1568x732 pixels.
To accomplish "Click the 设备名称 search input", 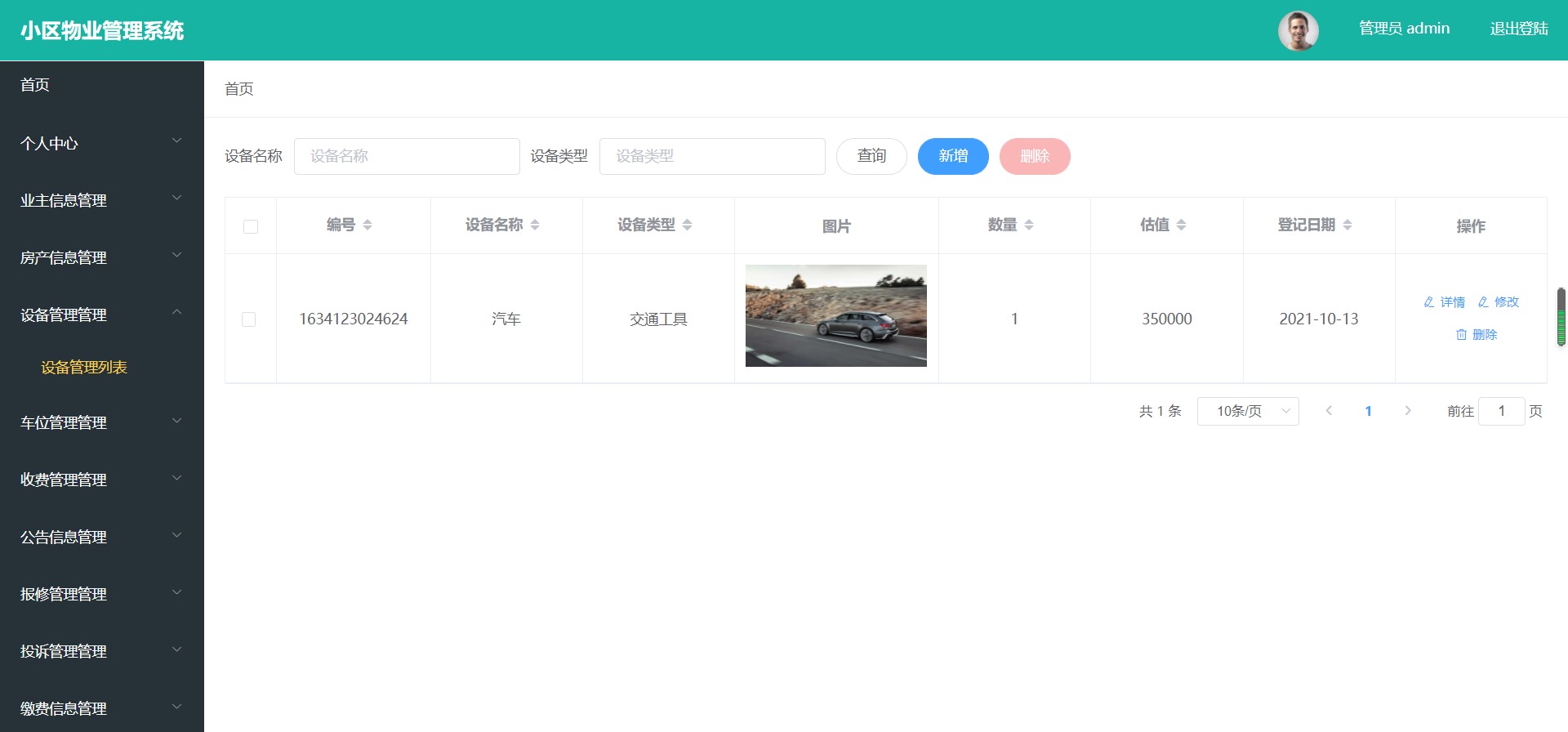I will coord(407,156).
